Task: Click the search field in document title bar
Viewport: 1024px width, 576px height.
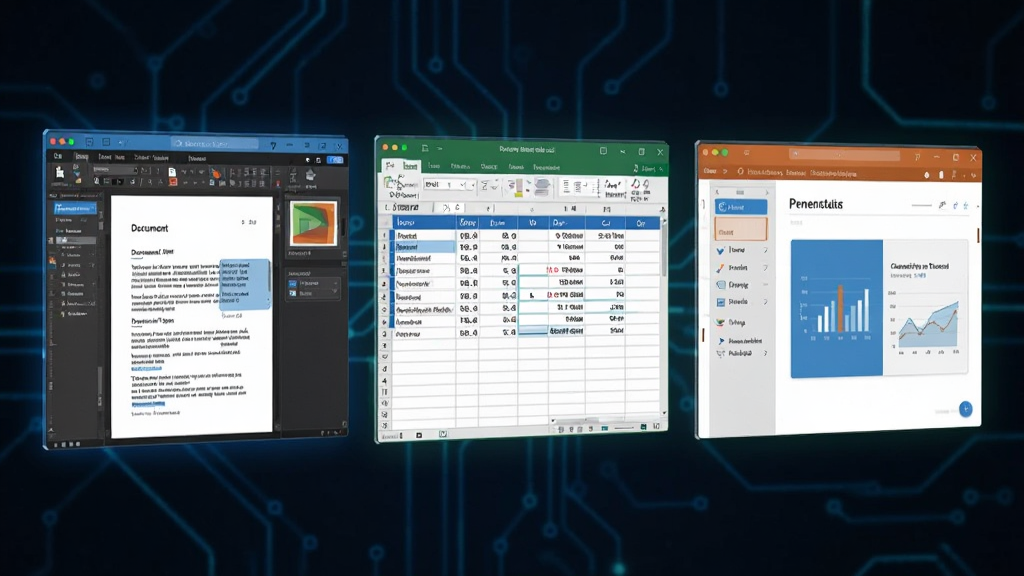Action: [216, 144]
